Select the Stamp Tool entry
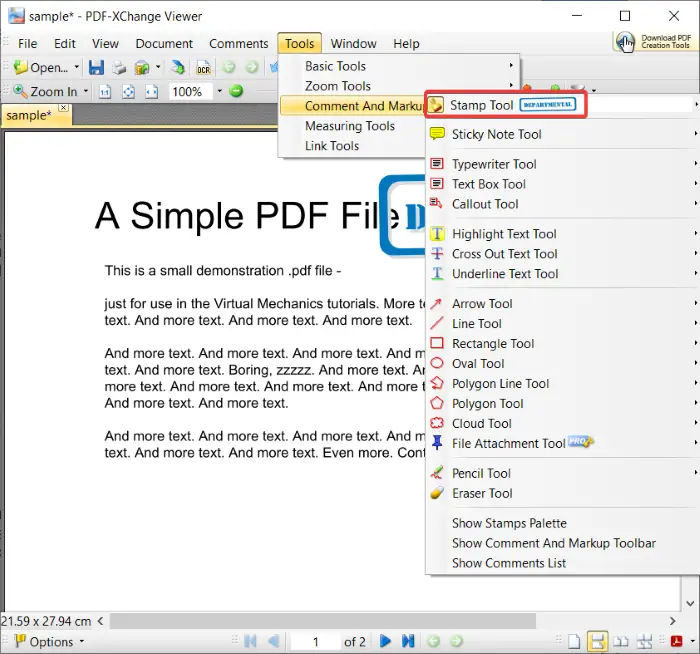700x654 pixels. 505,105
